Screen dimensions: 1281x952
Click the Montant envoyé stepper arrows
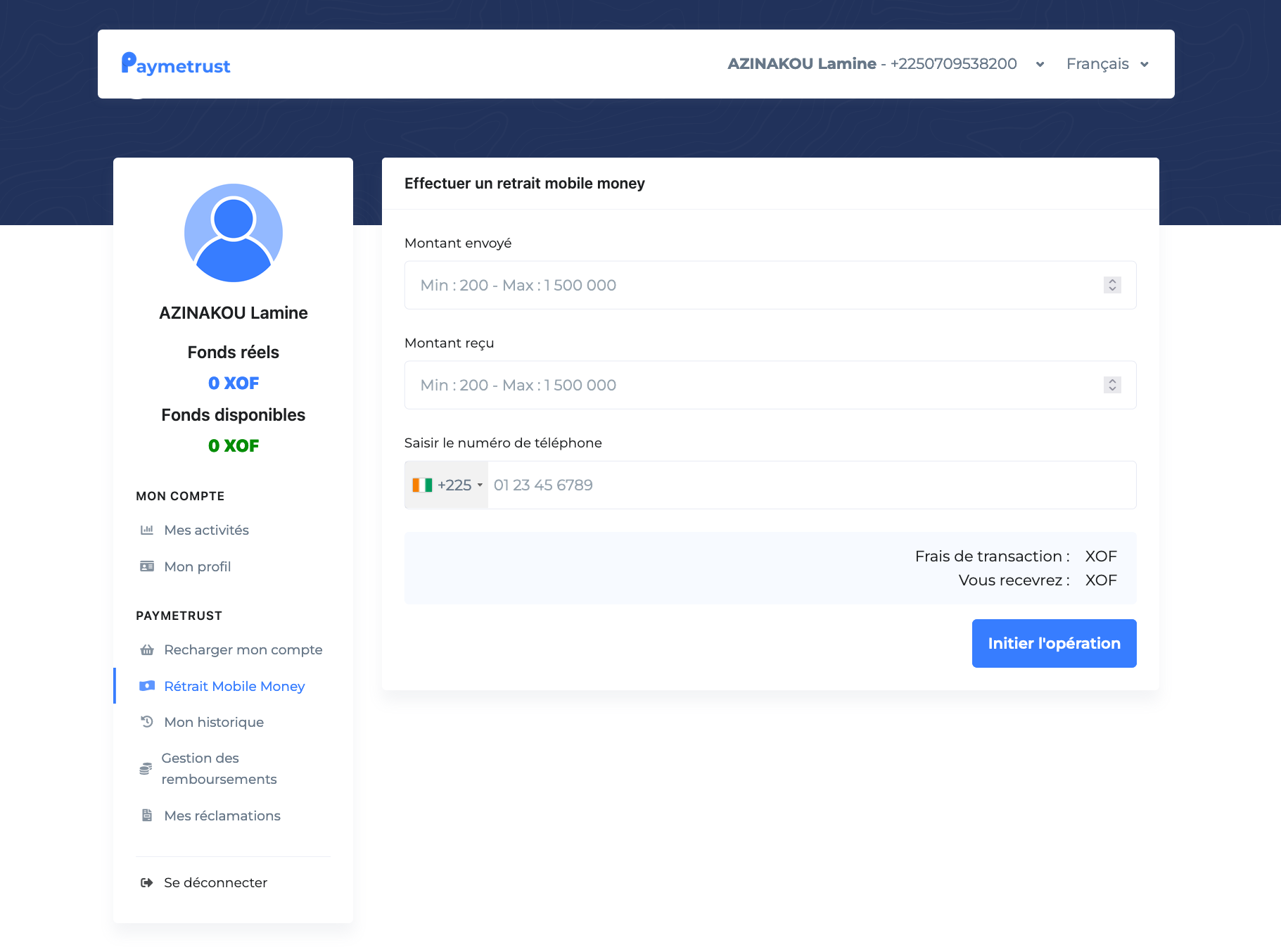tap(1112, 285)
